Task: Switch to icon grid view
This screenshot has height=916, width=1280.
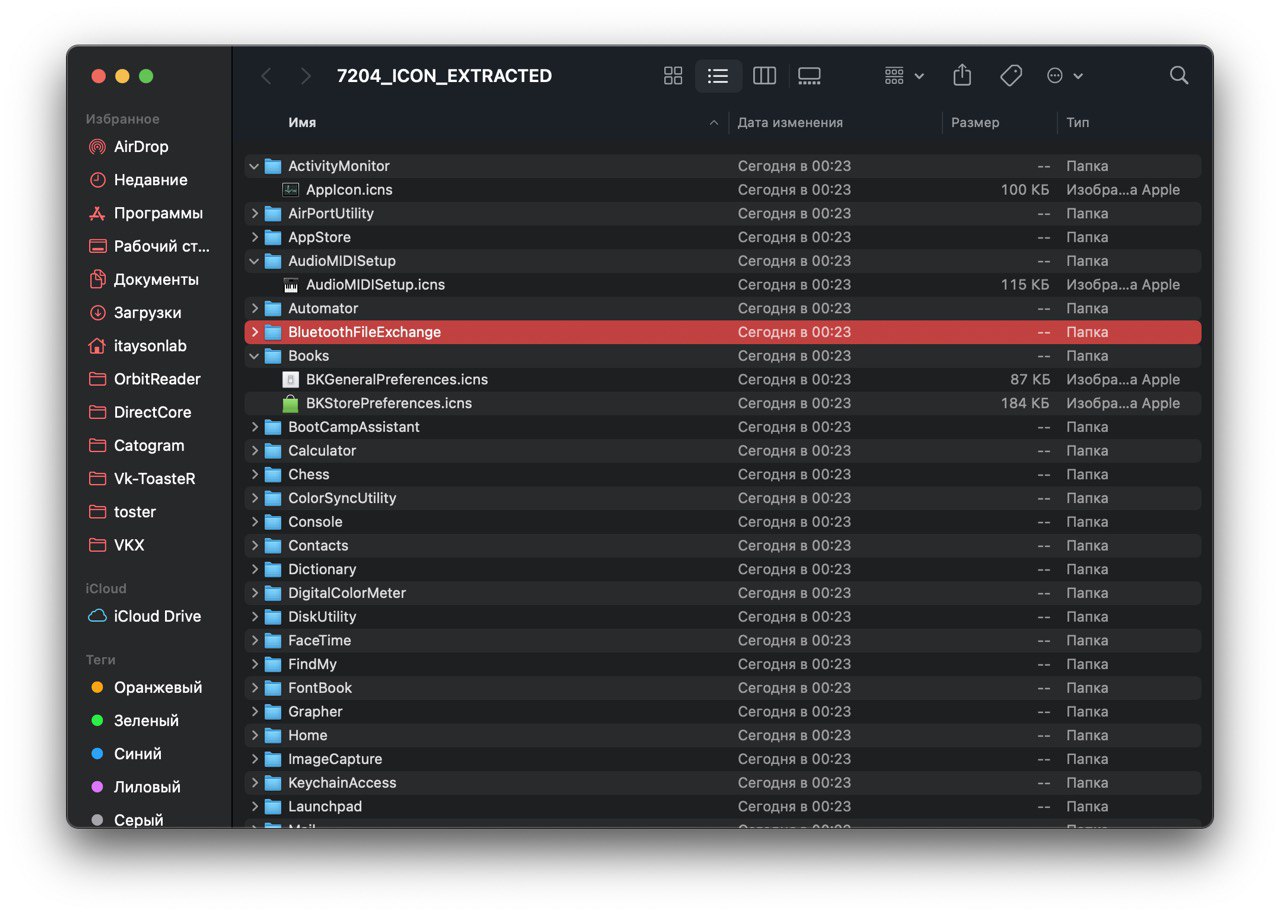Action: tap(673, 76)
